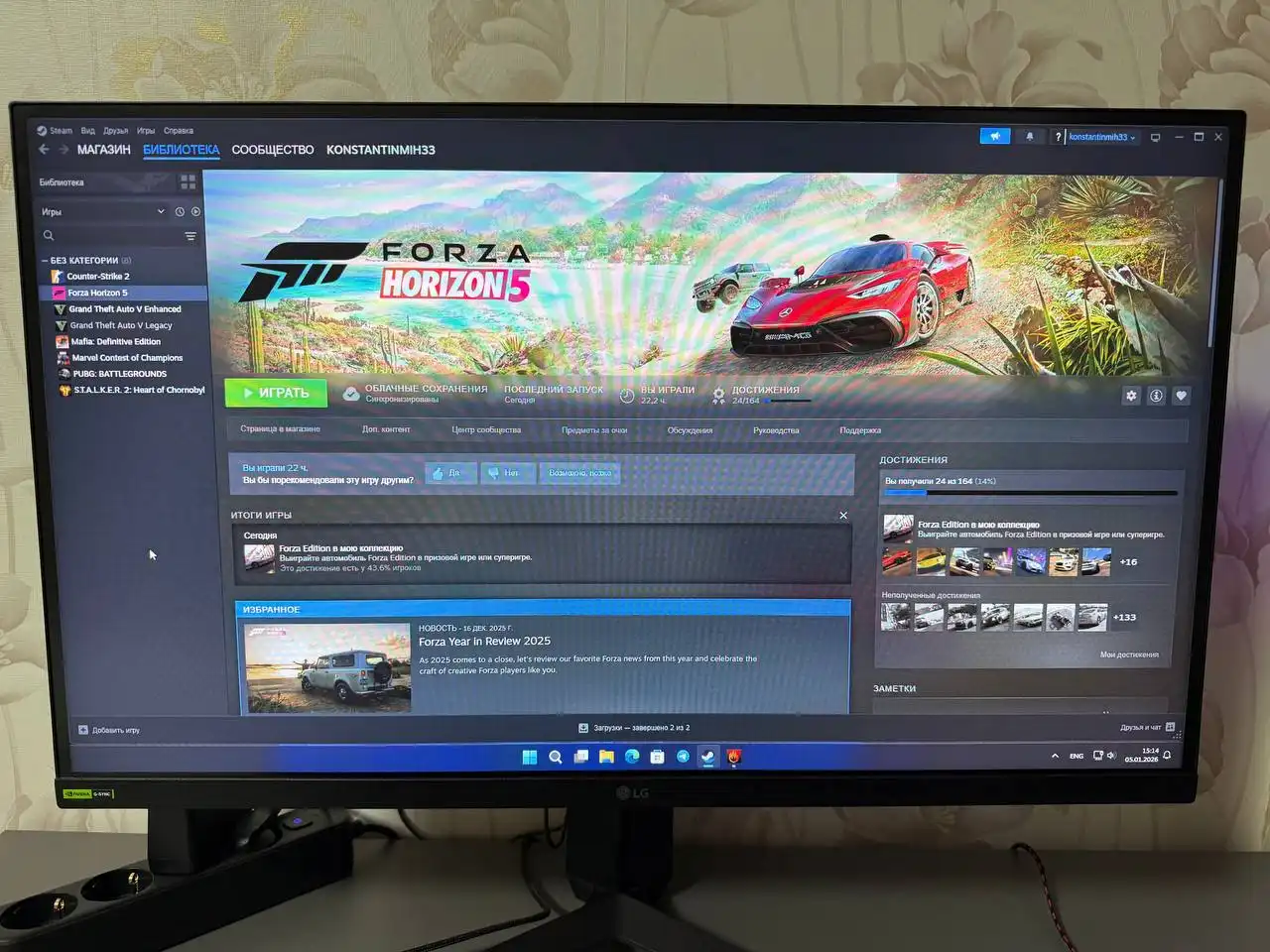This screenshot has width=1270, height=952.
Task: Expand the Игры category dropdown
Action: (x=161, y=210)
